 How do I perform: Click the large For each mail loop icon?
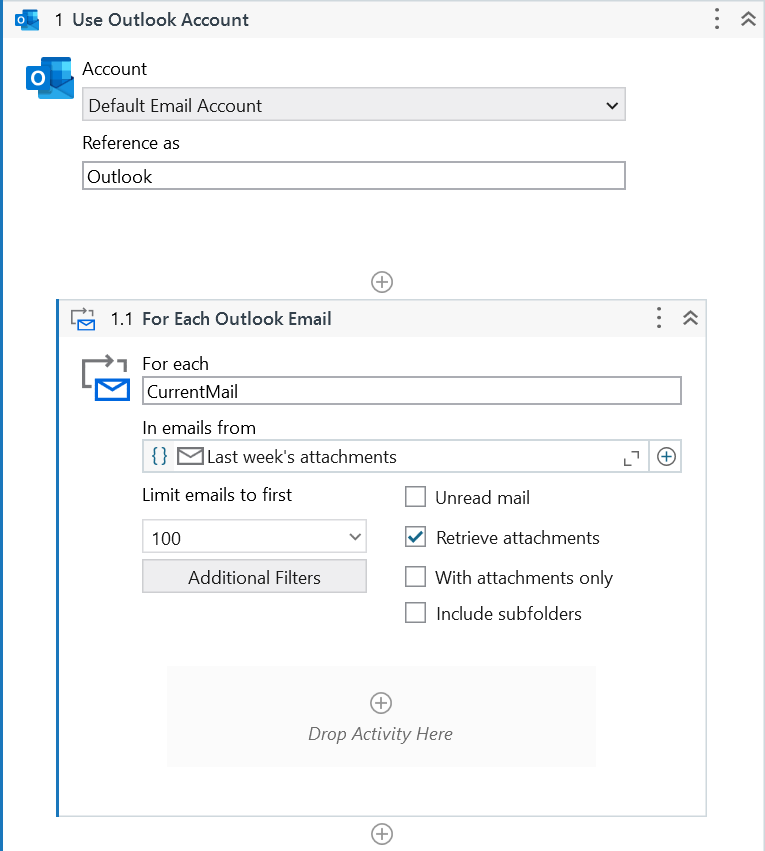coord(106,378)
